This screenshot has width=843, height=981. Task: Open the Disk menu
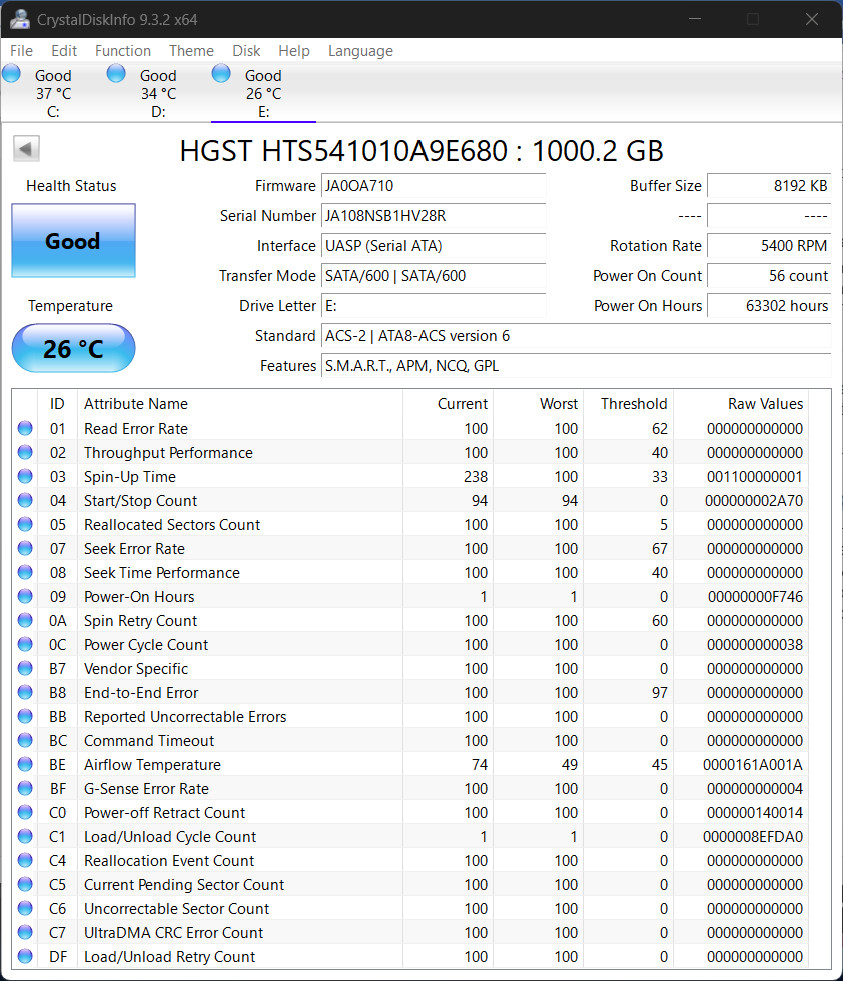pyautogui.click(x=246, y=51)
